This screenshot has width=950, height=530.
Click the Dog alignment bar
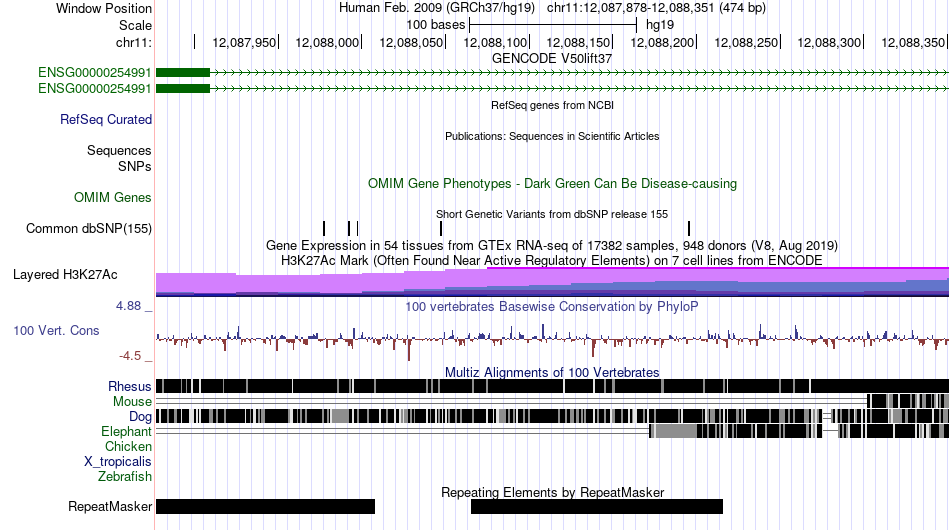[x=552, y=416]
